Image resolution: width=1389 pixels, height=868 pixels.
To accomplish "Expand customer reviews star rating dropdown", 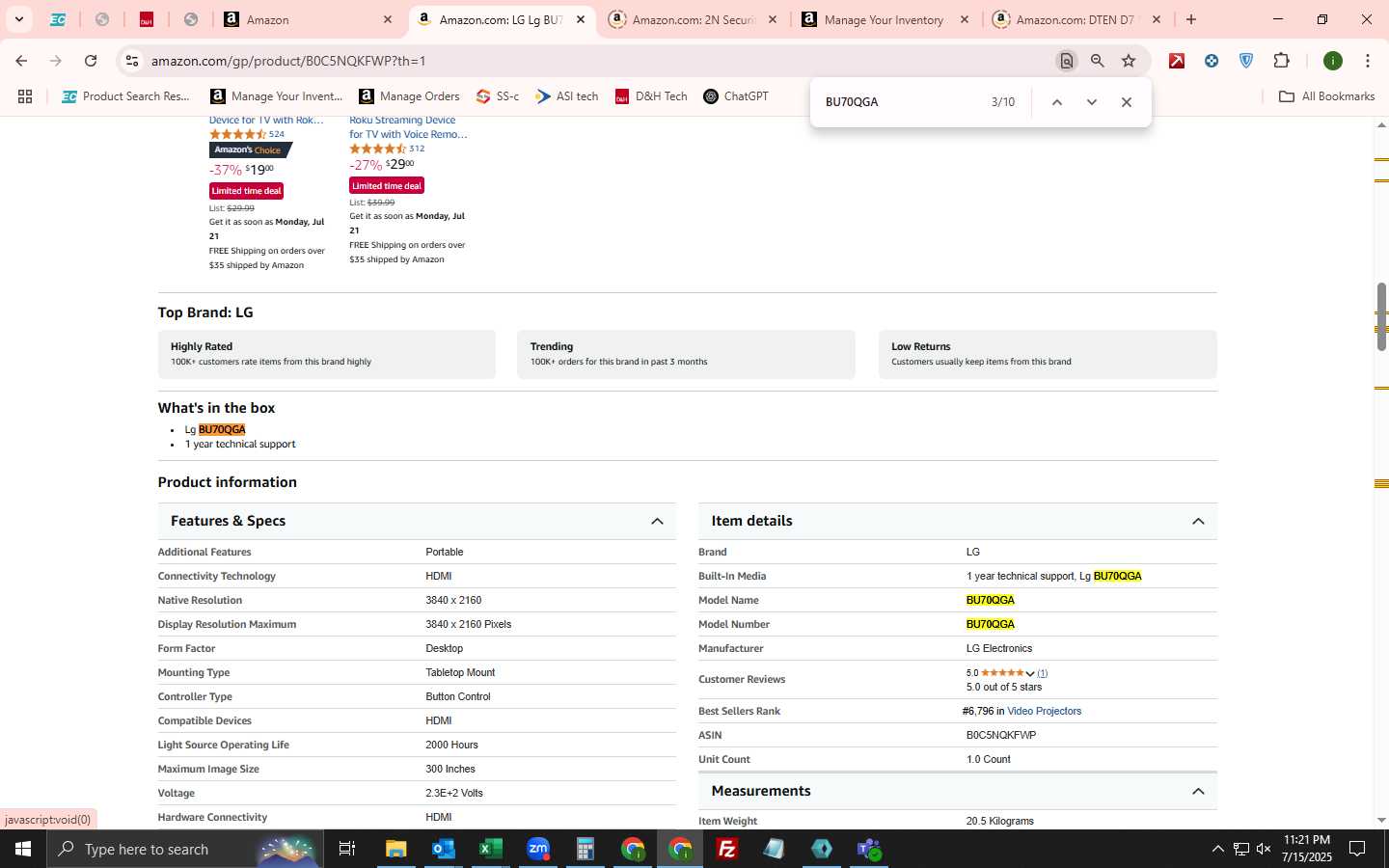I will click(x=1030, y=673).
